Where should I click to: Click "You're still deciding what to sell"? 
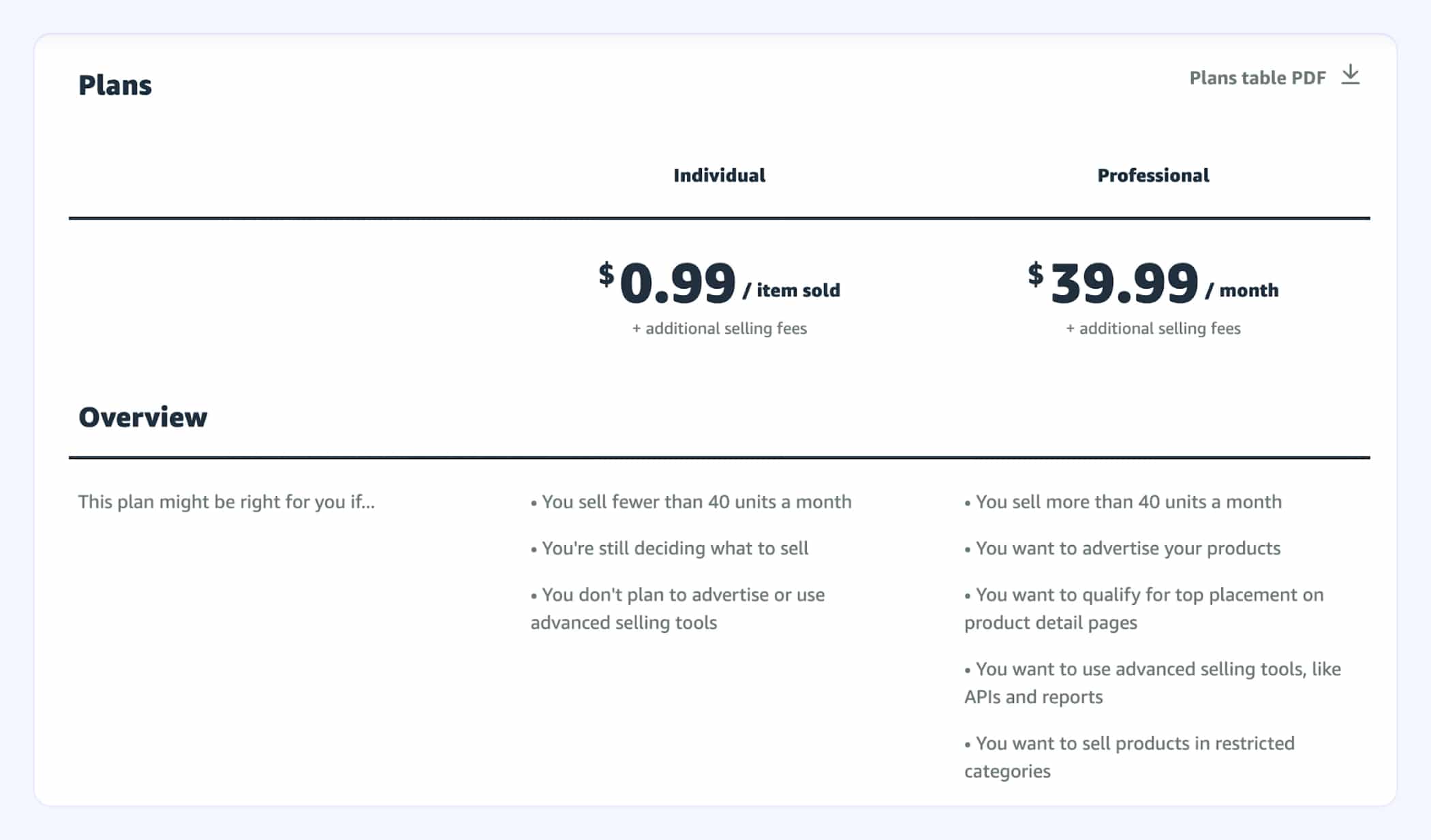tap(669, 548)
